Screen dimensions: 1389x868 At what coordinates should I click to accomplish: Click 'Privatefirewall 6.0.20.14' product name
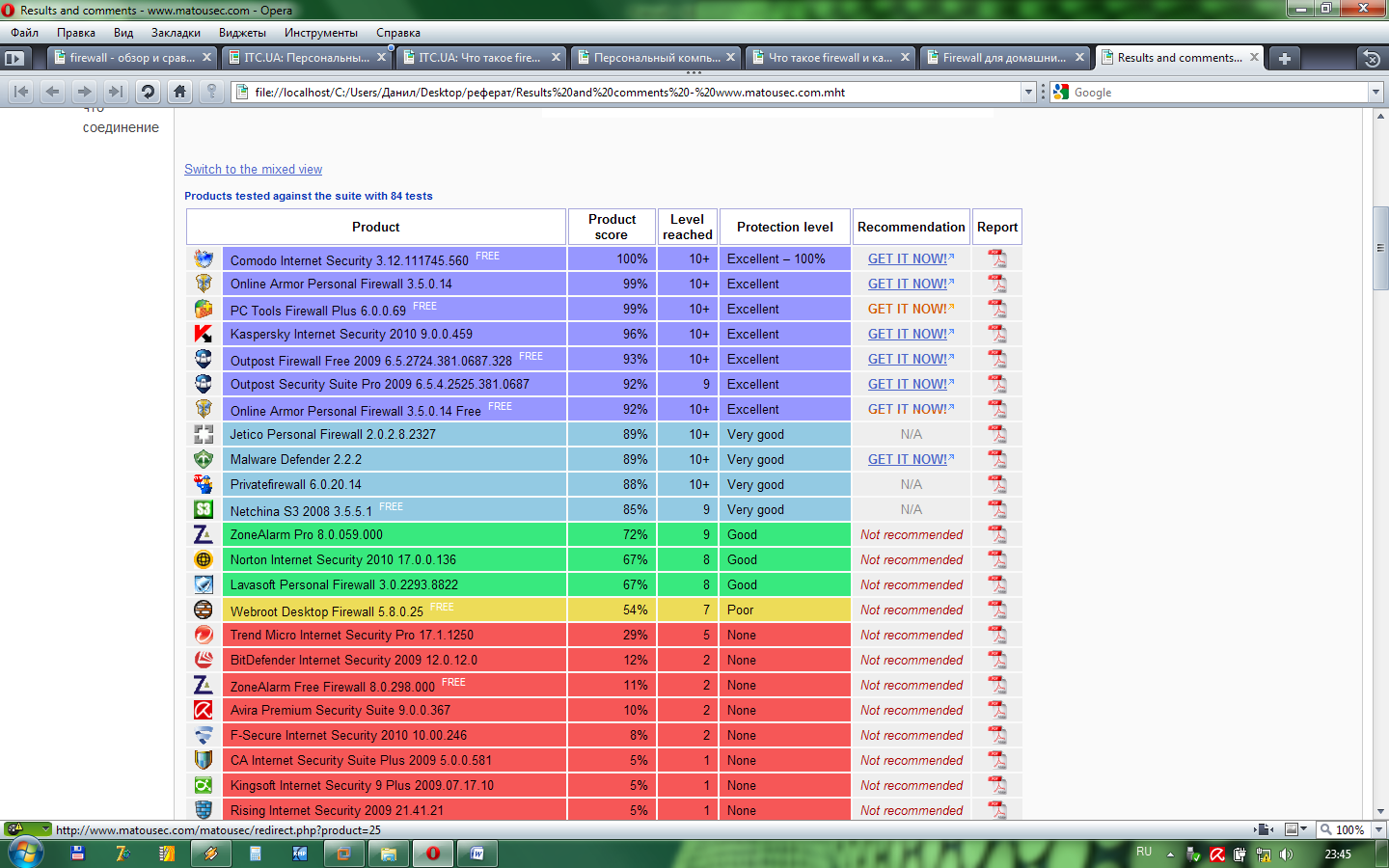pyautogui.click(x=296, y=484)
